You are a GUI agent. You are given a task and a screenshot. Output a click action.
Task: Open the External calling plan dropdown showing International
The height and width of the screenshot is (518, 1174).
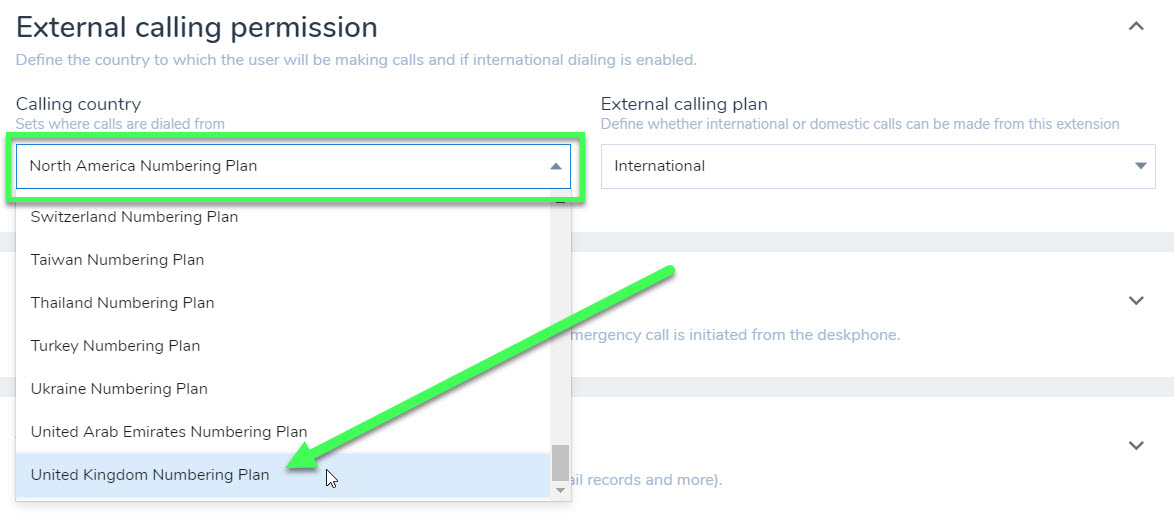(x=878, y=166)
